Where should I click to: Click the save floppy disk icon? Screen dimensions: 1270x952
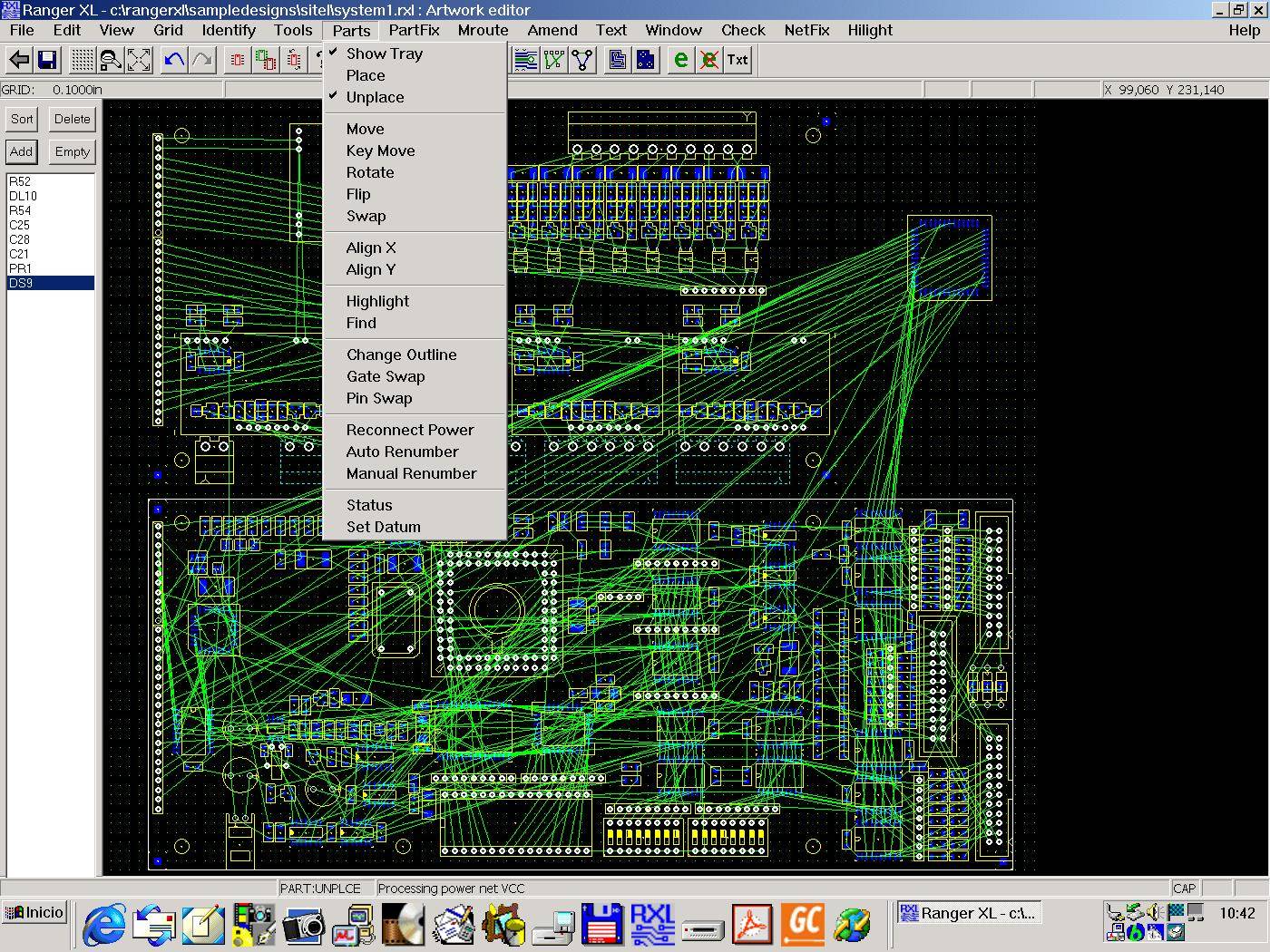tap(47, 60)
